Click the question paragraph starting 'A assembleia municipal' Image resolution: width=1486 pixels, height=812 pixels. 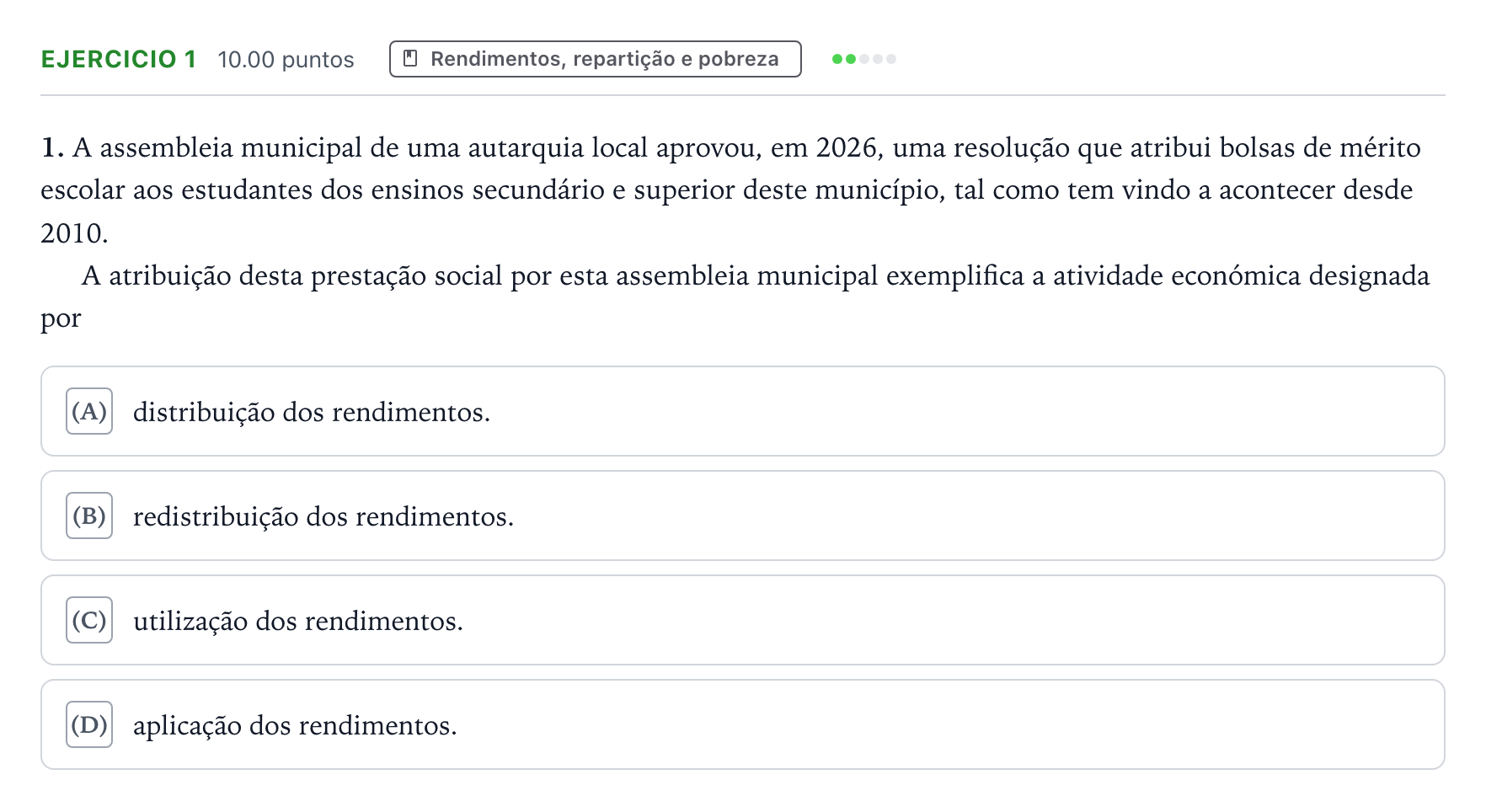[x=731, y=190]
